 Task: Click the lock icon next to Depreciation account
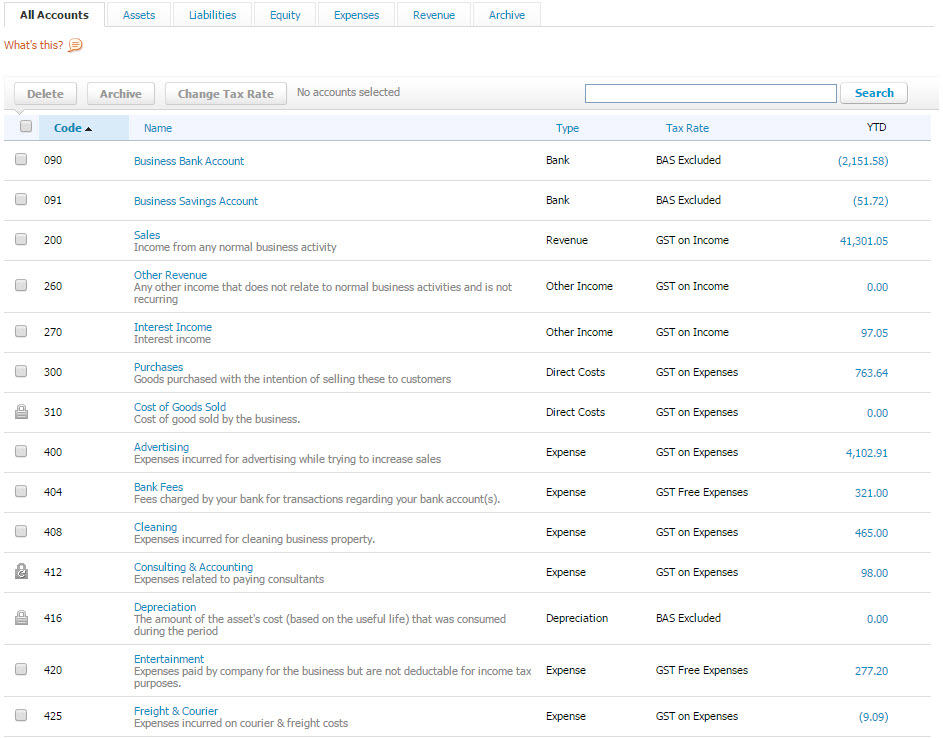point(22,618)
